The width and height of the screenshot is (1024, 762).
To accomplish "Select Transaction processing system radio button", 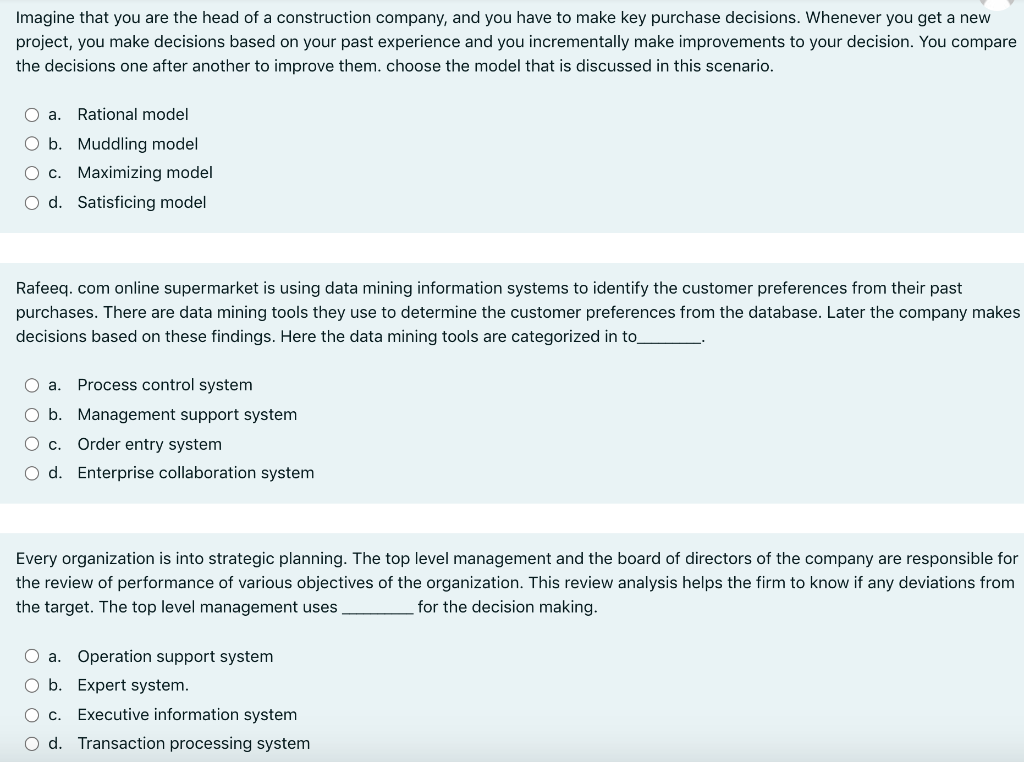I will point(32,744).
